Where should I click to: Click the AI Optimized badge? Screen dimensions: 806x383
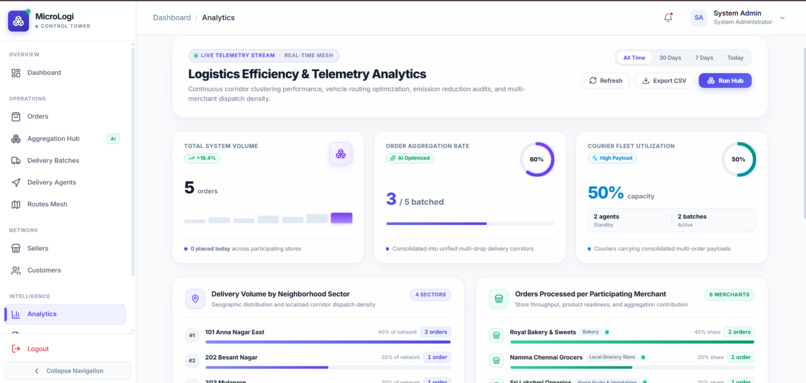point(410,158)
